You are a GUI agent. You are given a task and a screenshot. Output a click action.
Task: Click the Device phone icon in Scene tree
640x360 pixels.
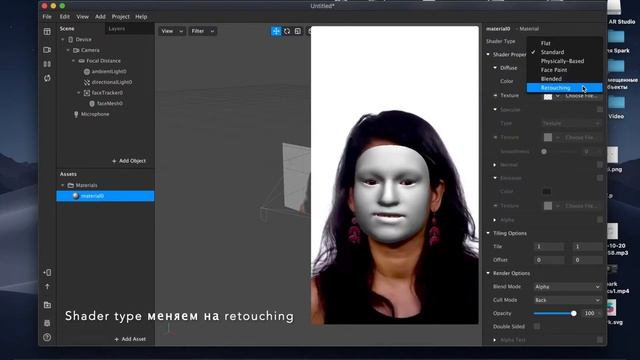coord(71,40)
